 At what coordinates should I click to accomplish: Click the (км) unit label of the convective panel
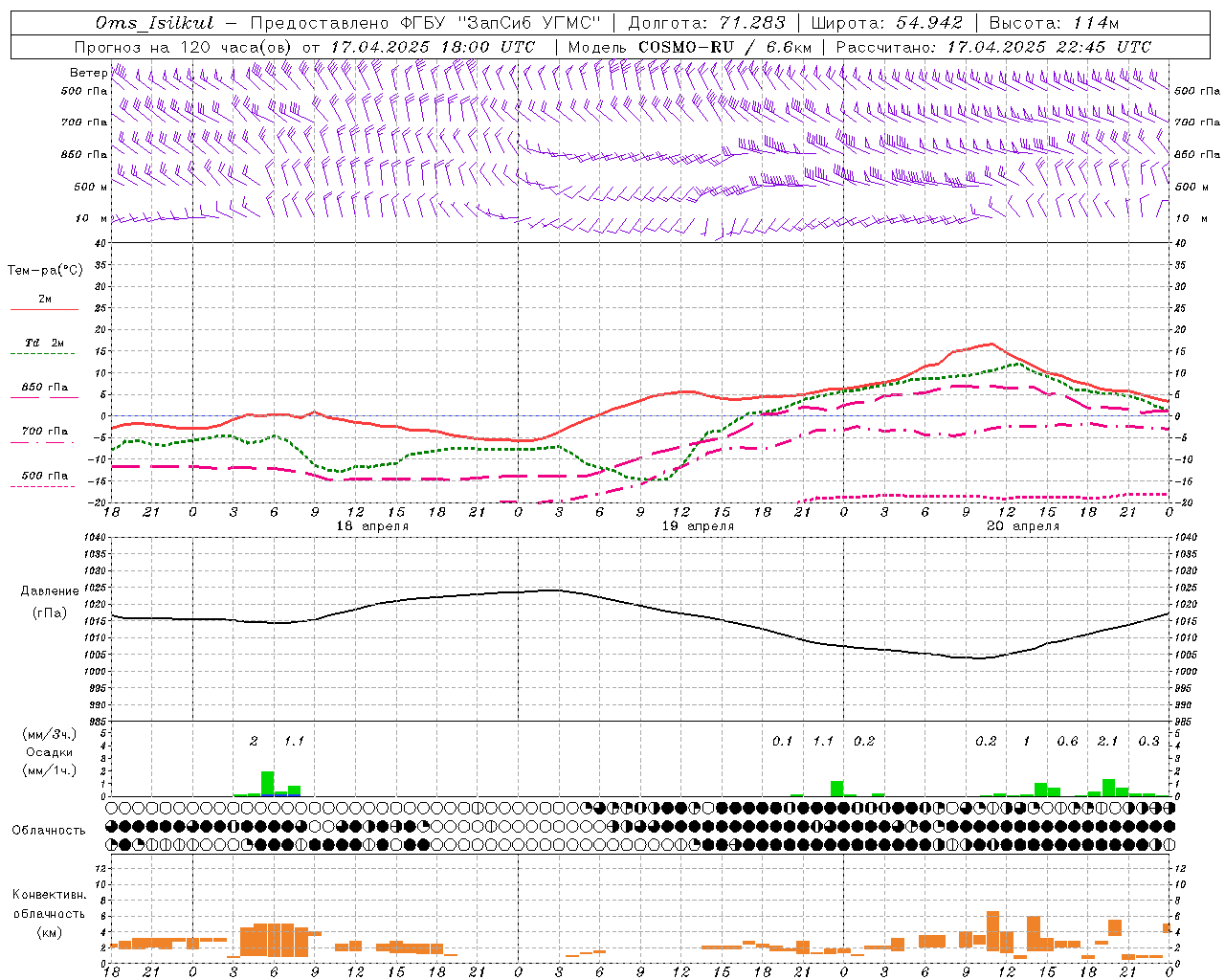pos(49,931)
